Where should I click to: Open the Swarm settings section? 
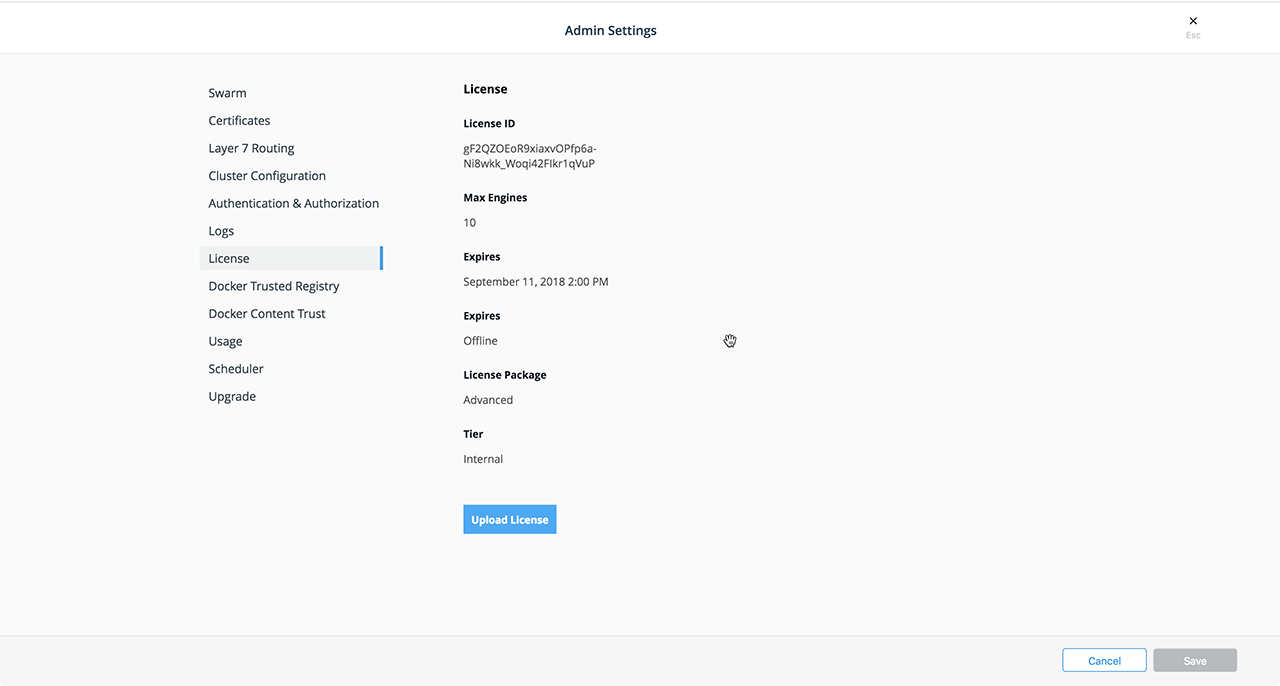point(227,93)
